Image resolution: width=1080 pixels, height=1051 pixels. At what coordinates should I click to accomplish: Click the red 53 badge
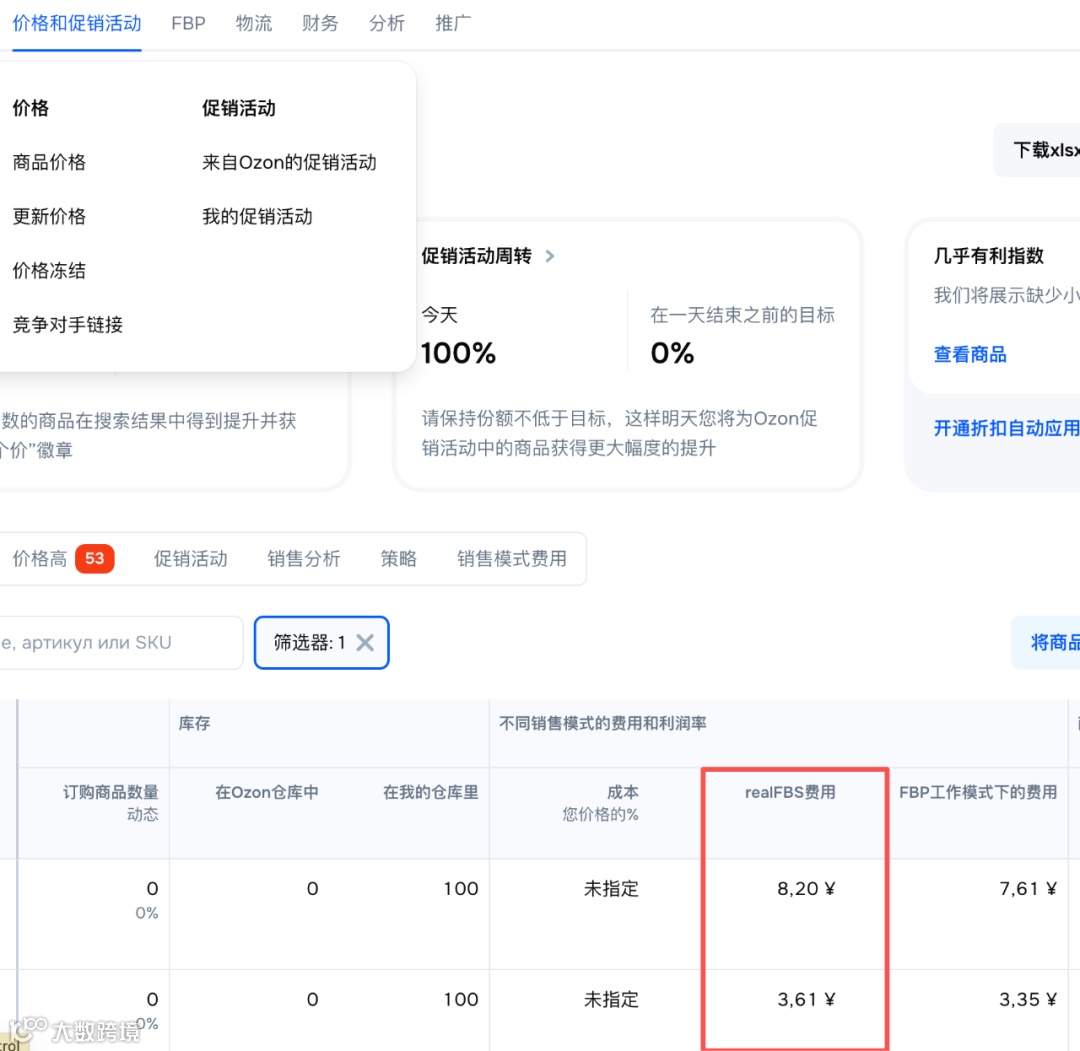coord(94,559)
